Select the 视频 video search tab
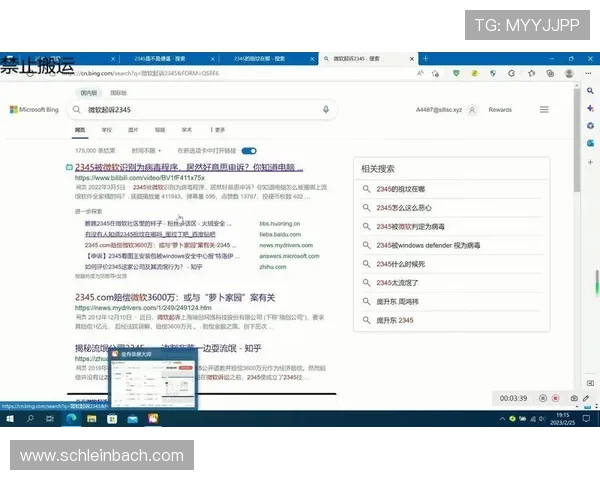Viewport: 600px width, 480px height. [160, 130]
